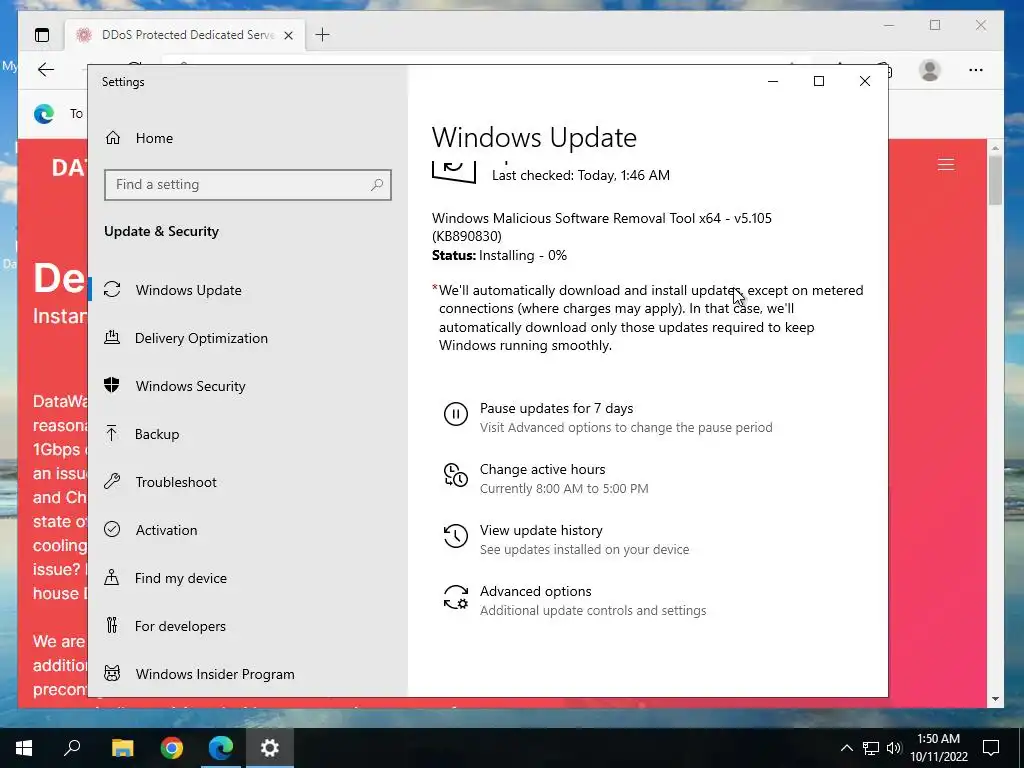This screenshot has height=768, width=1024.
Task: Select Backup in the sidebar
Action: tap(157, 434)
